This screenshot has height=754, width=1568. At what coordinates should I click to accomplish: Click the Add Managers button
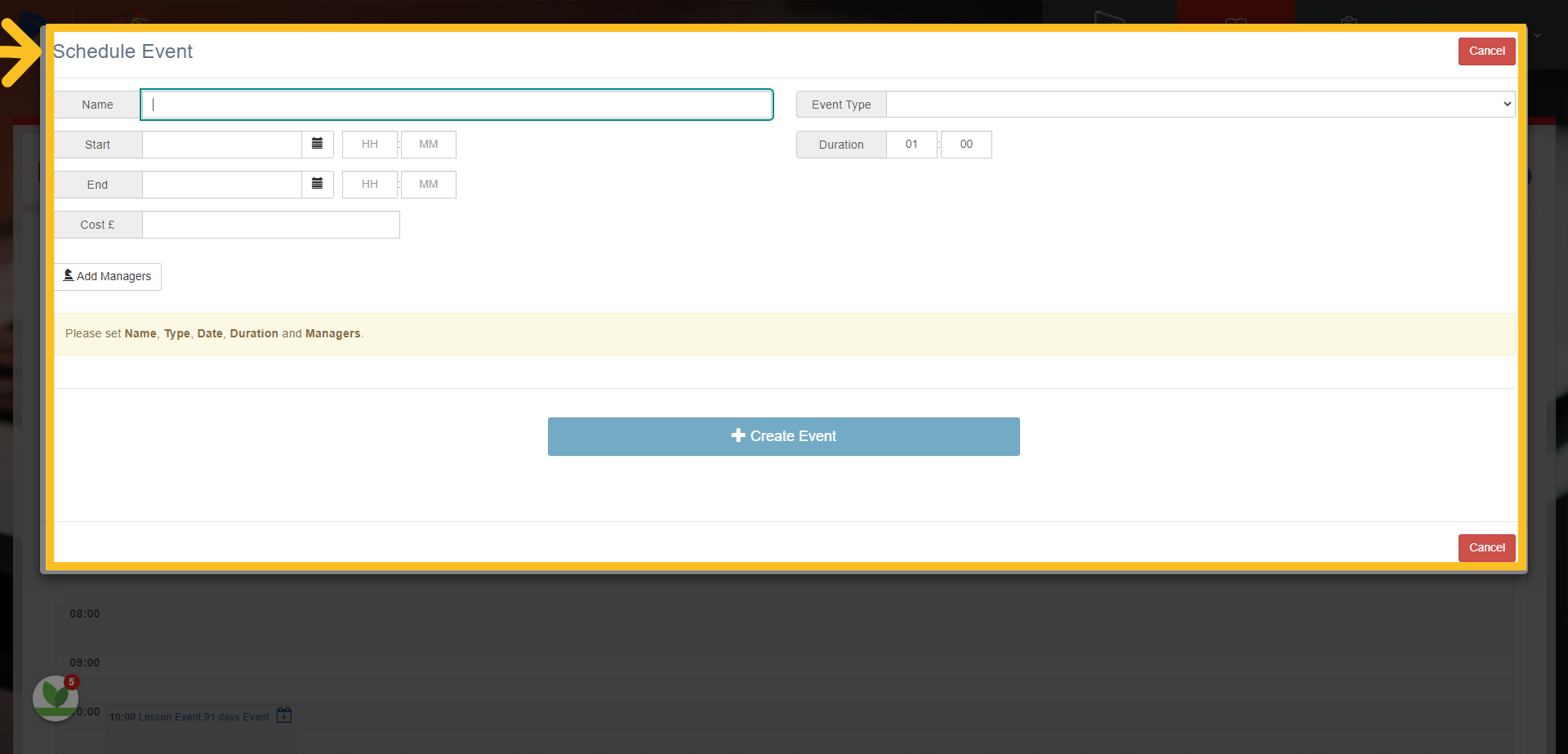[108, 276]
